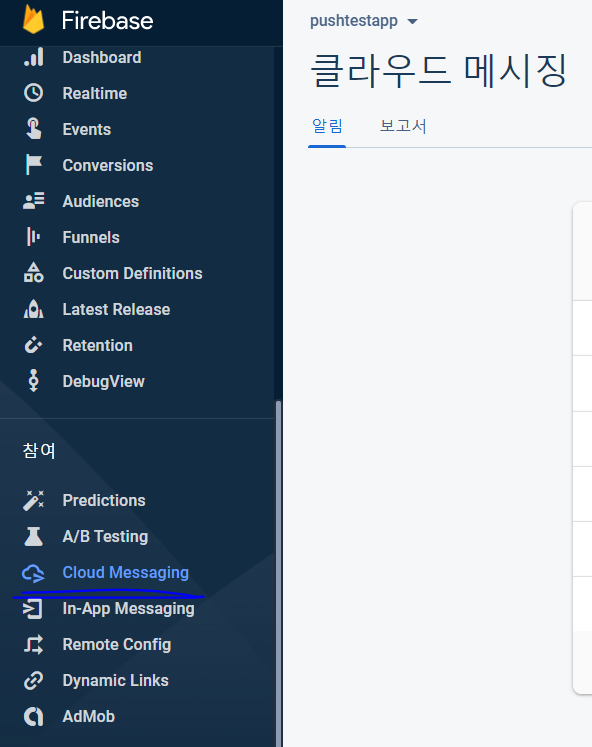Switch to the 보고서 tab

403,126
